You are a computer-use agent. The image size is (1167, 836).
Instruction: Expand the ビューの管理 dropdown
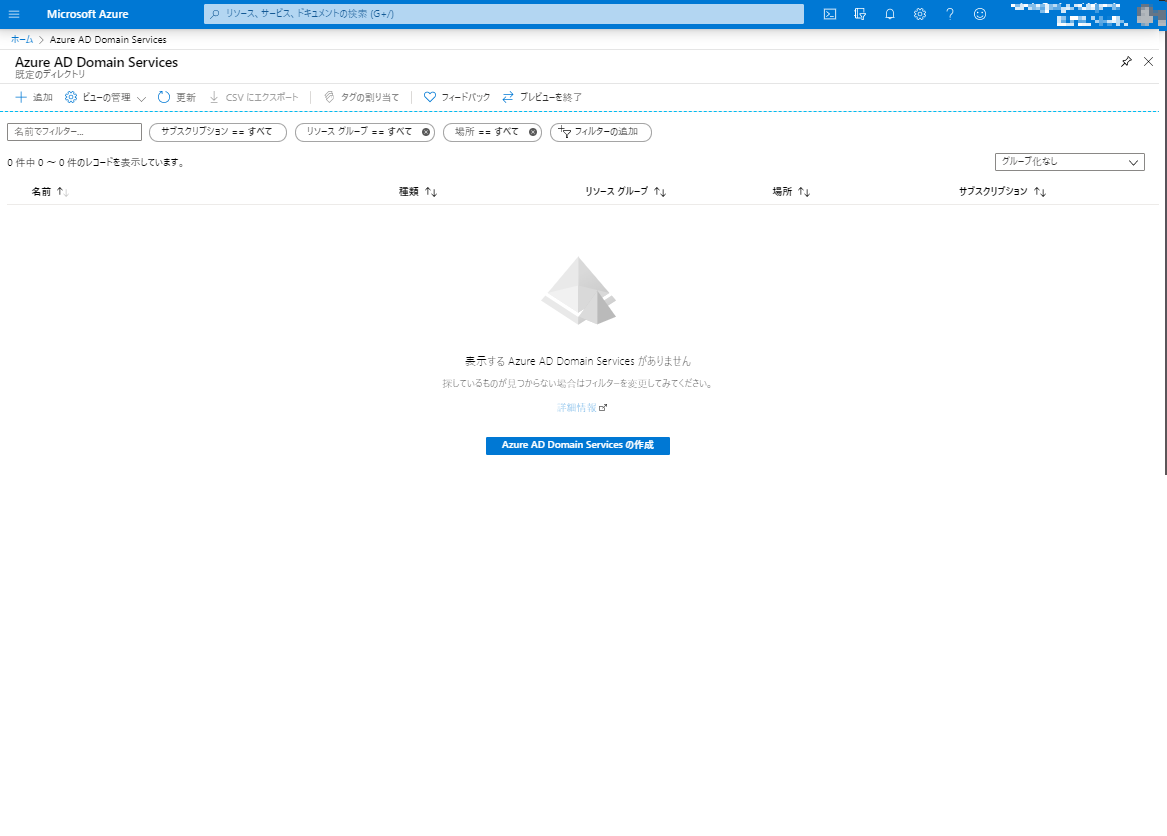tap(103, 97)
